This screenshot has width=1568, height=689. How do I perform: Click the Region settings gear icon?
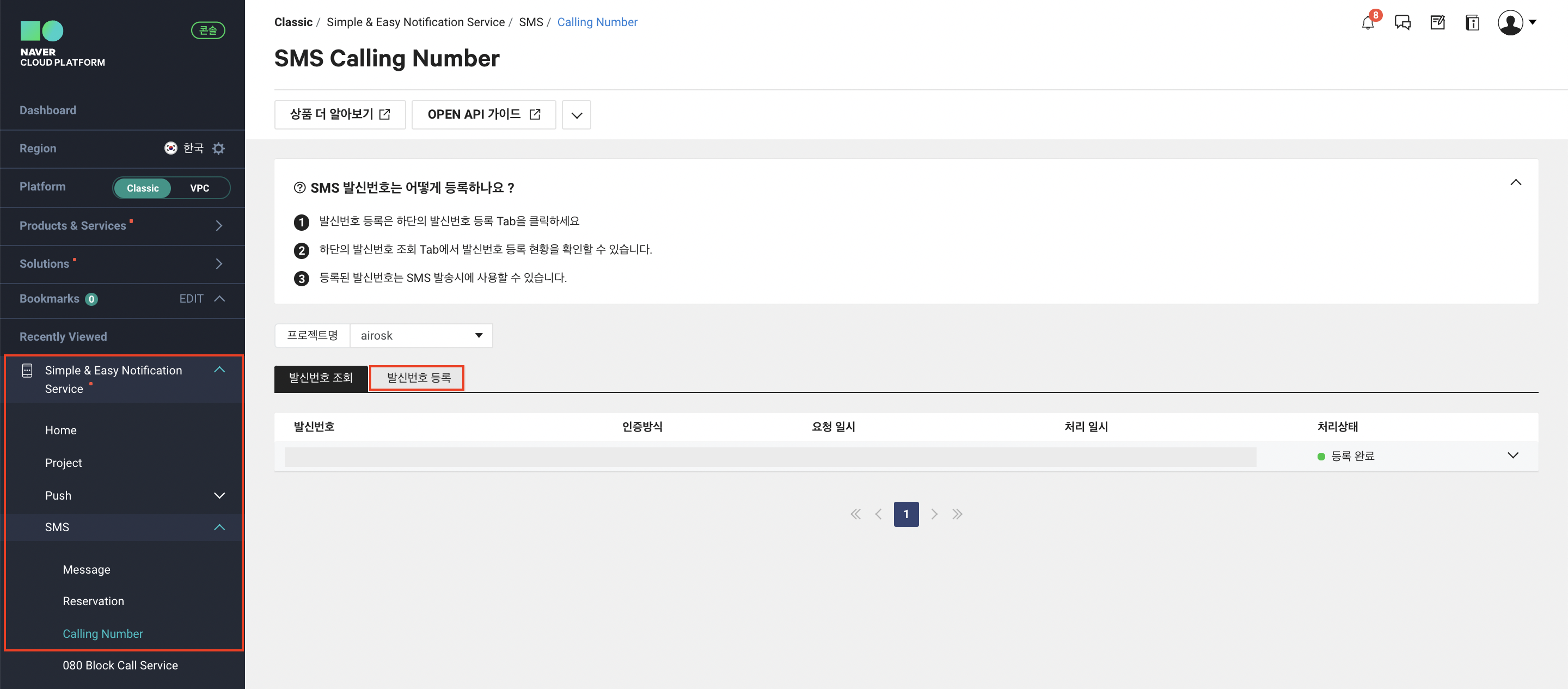point(218,149)
